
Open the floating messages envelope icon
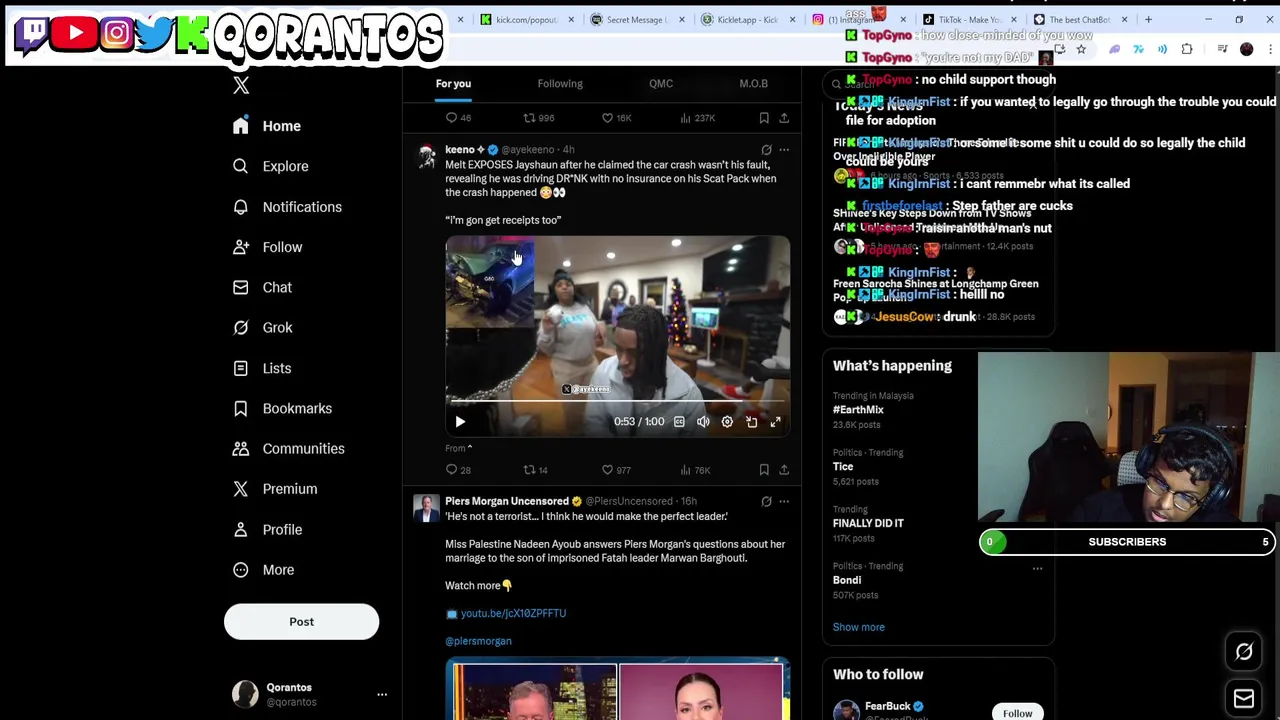coord(1244,699)
